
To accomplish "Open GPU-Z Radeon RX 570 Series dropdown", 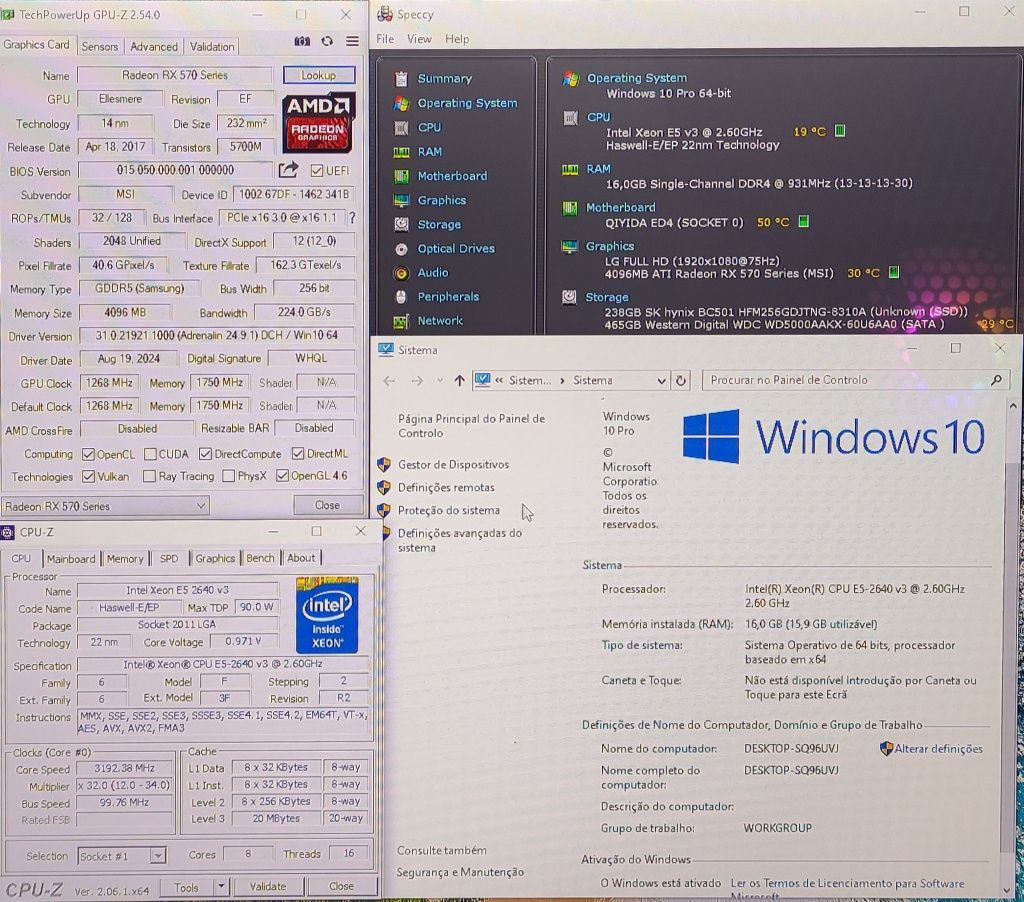I will [x=104, y=506].
